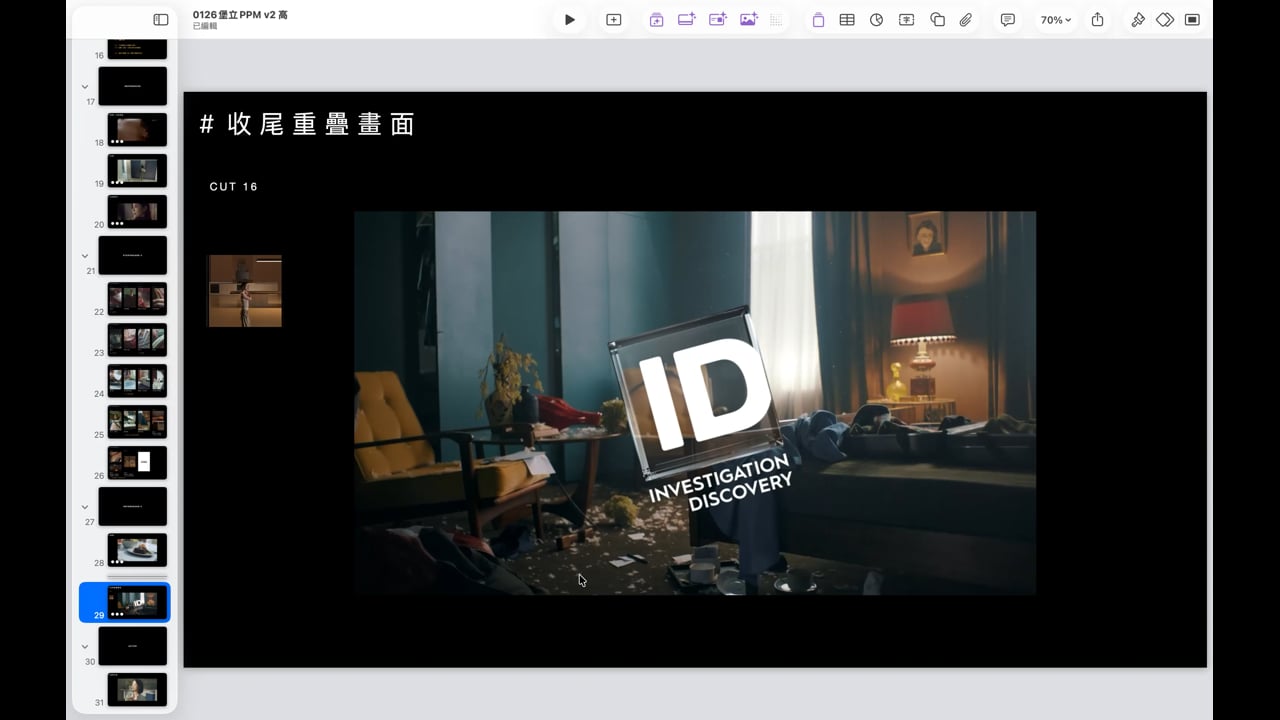
Task: Select slide 22 thumbnail
Action: tap(137, 298)
